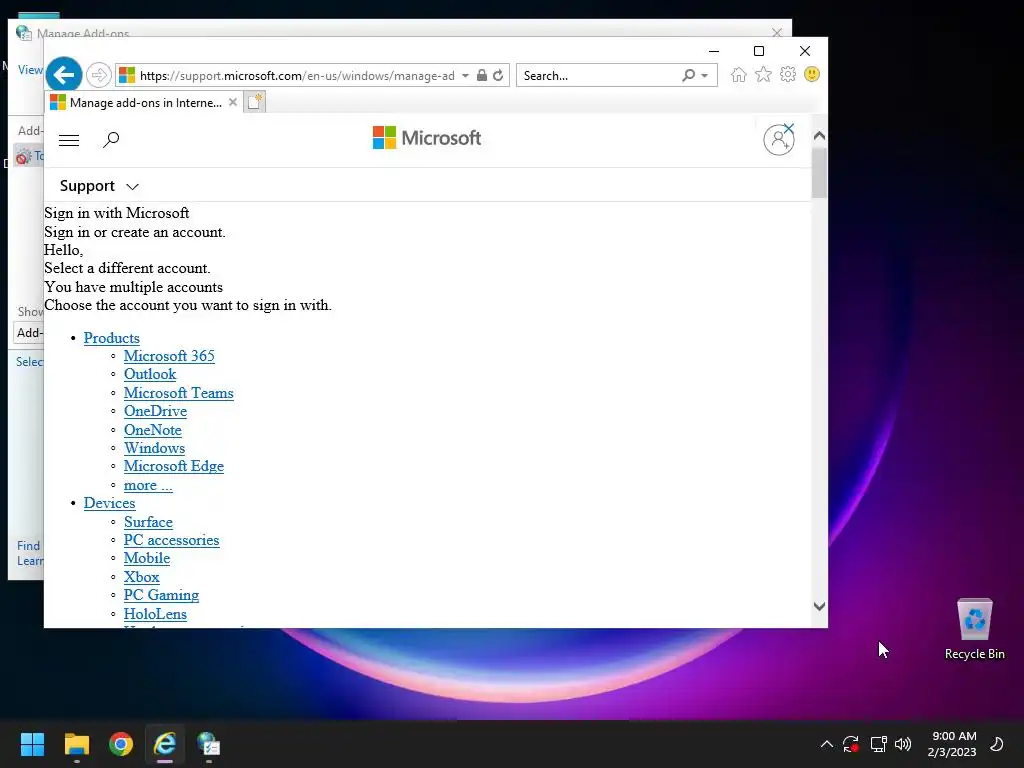Open the HoloLens link
The image size is (1024, 768).
155,614
